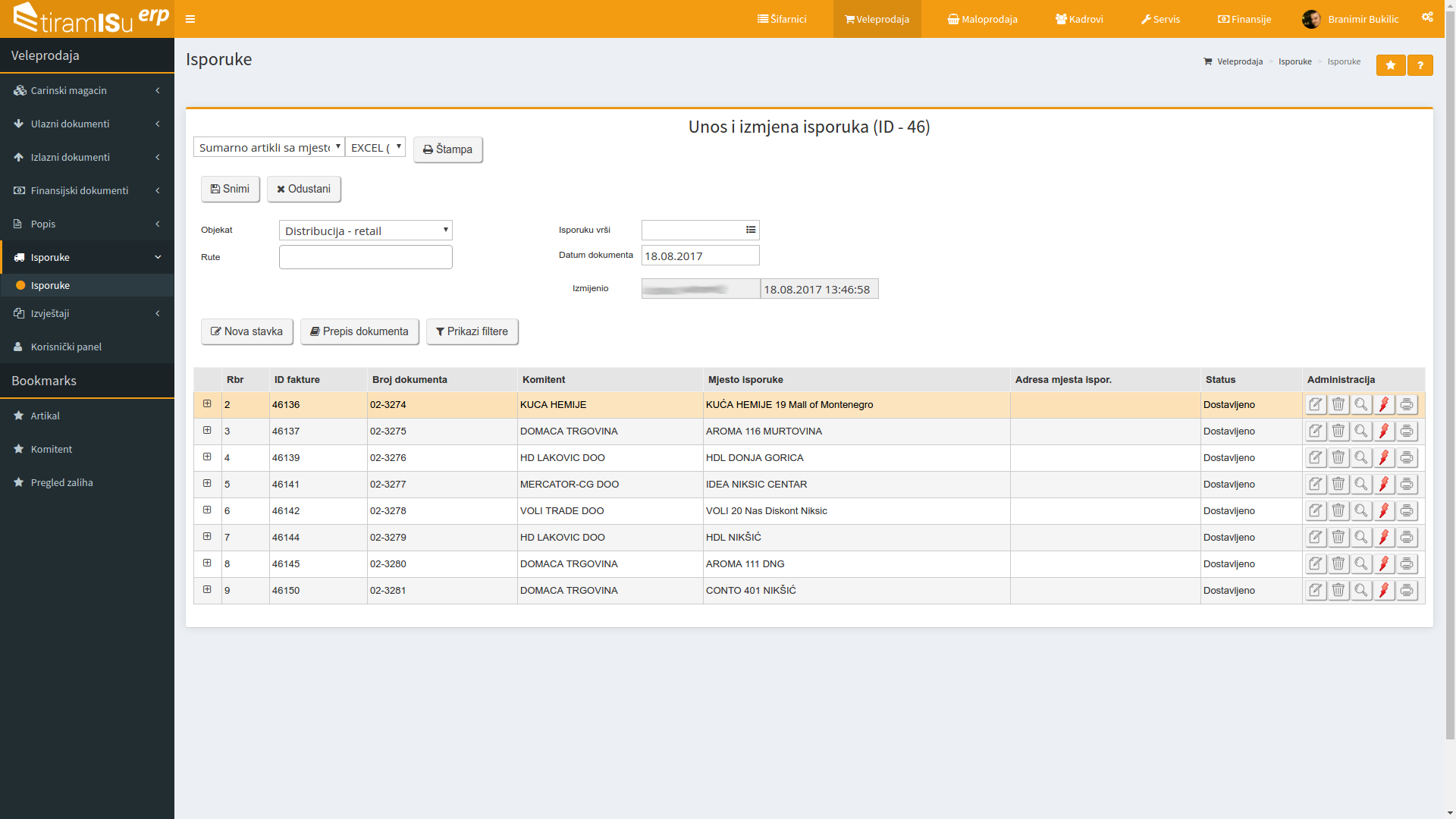The width and height of the screenshot is (1456, 819).
Task: Click red lightning icon for HDL DONJA GORICA
Action: tap(1384, 458)
